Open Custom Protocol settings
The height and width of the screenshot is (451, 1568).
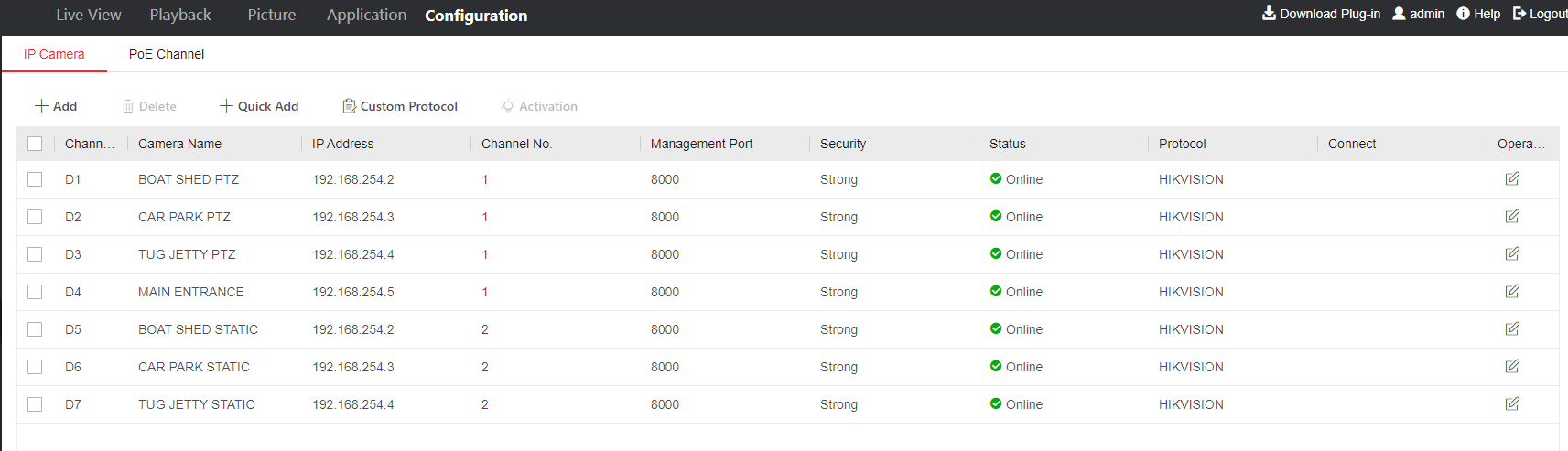click(x=400, y=106)
